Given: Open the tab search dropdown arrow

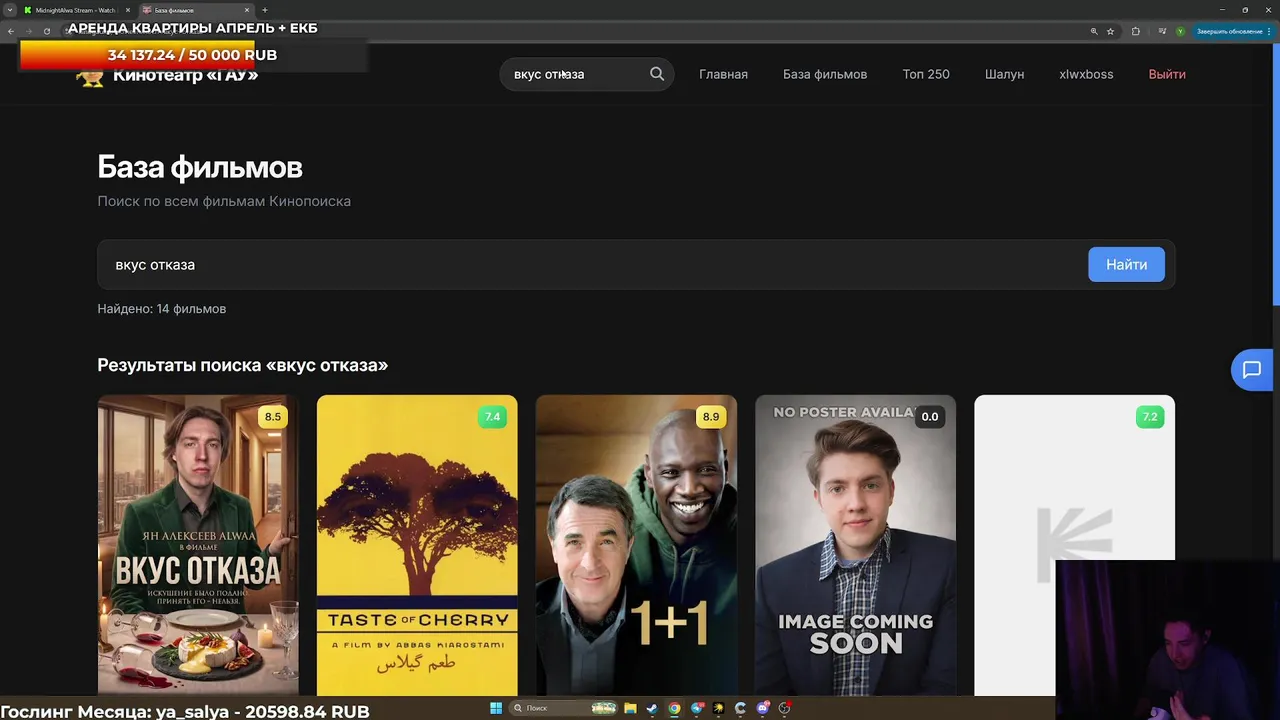Looking at the screenshot, I should pos(9,10).
